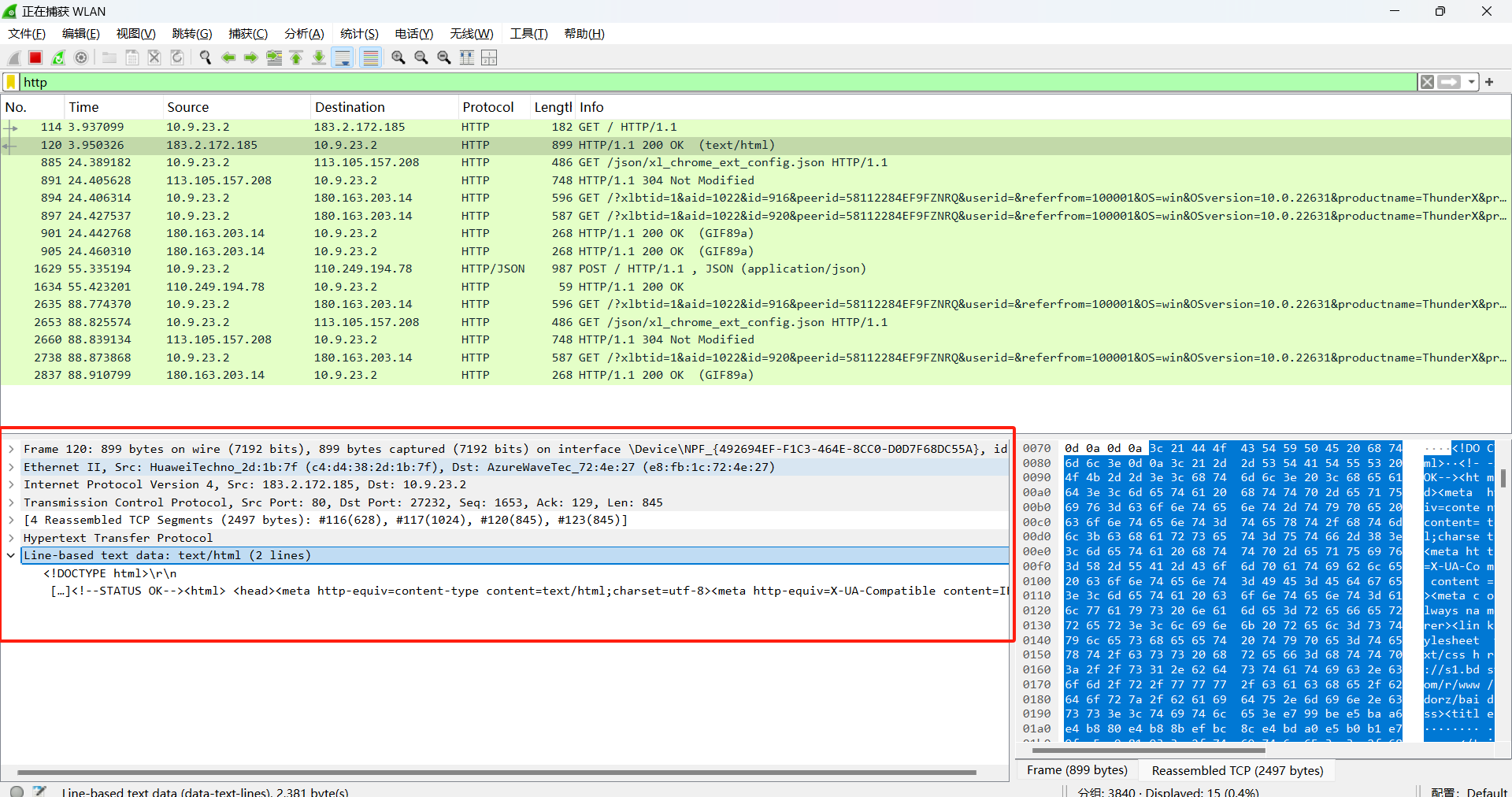The width and height of the screenshot is (1512, 797).
Task: Expand the Ethernet II details
Action: (11, 467)
